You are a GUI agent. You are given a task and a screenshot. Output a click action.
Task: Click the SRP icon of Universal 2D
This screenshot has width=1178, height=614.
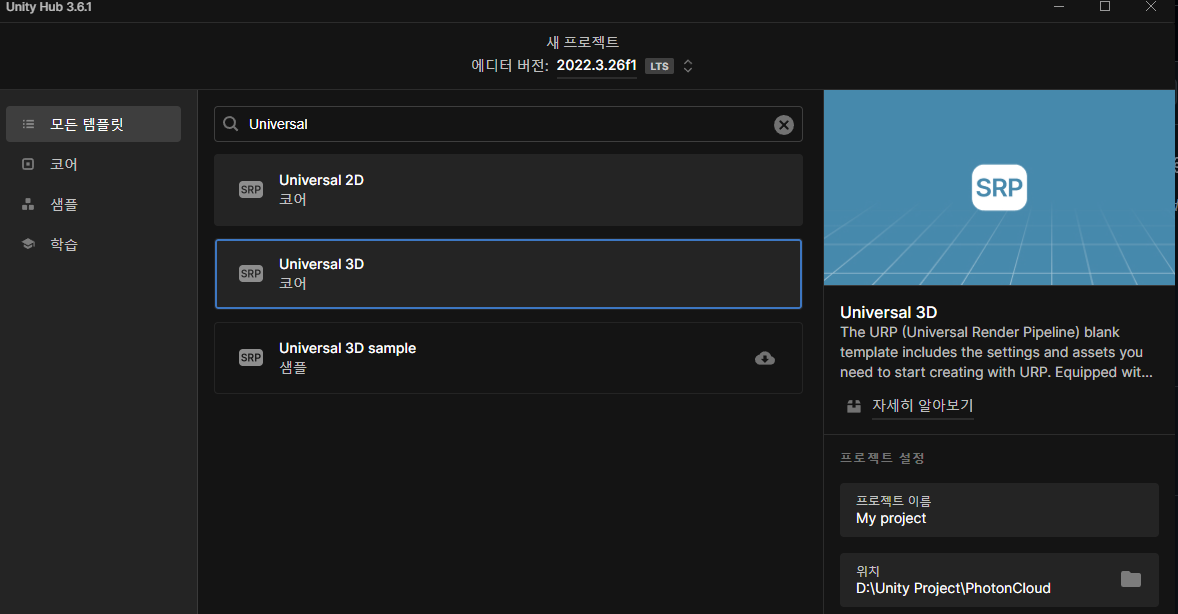pyautogui.click(x=251, y=189)
